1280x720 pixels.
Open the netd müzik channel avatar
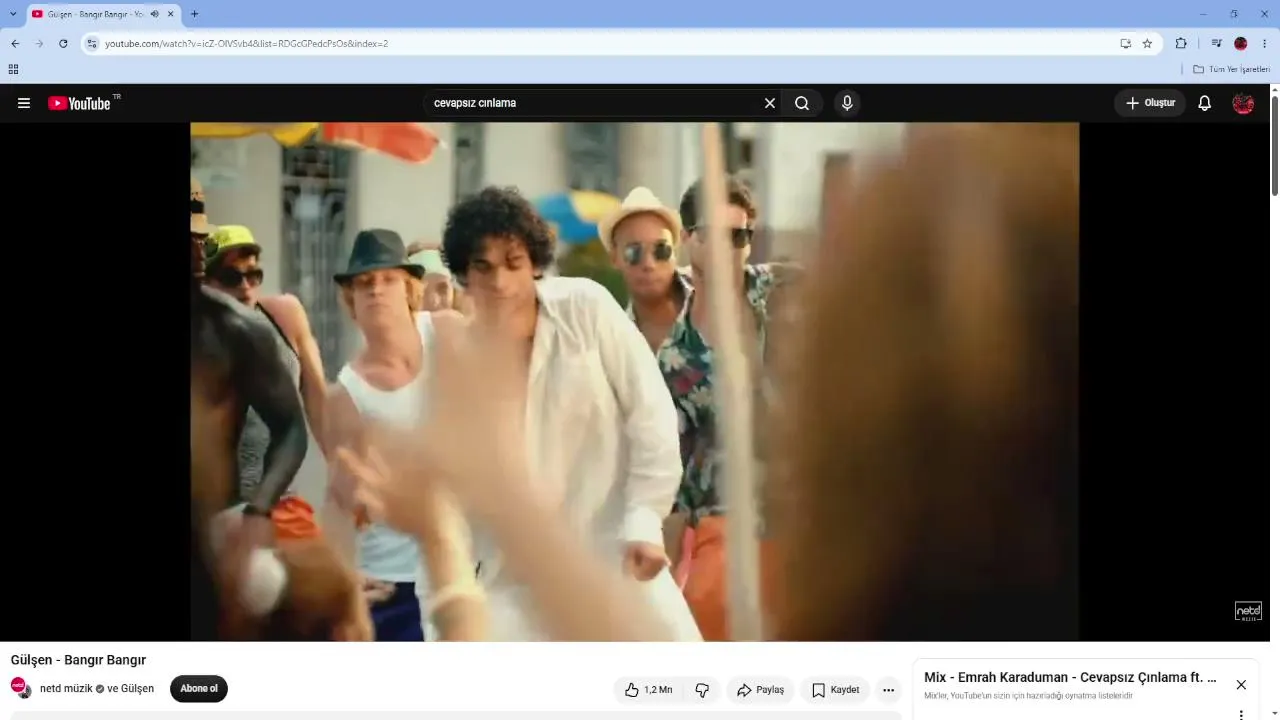click(x=19, y=687)
